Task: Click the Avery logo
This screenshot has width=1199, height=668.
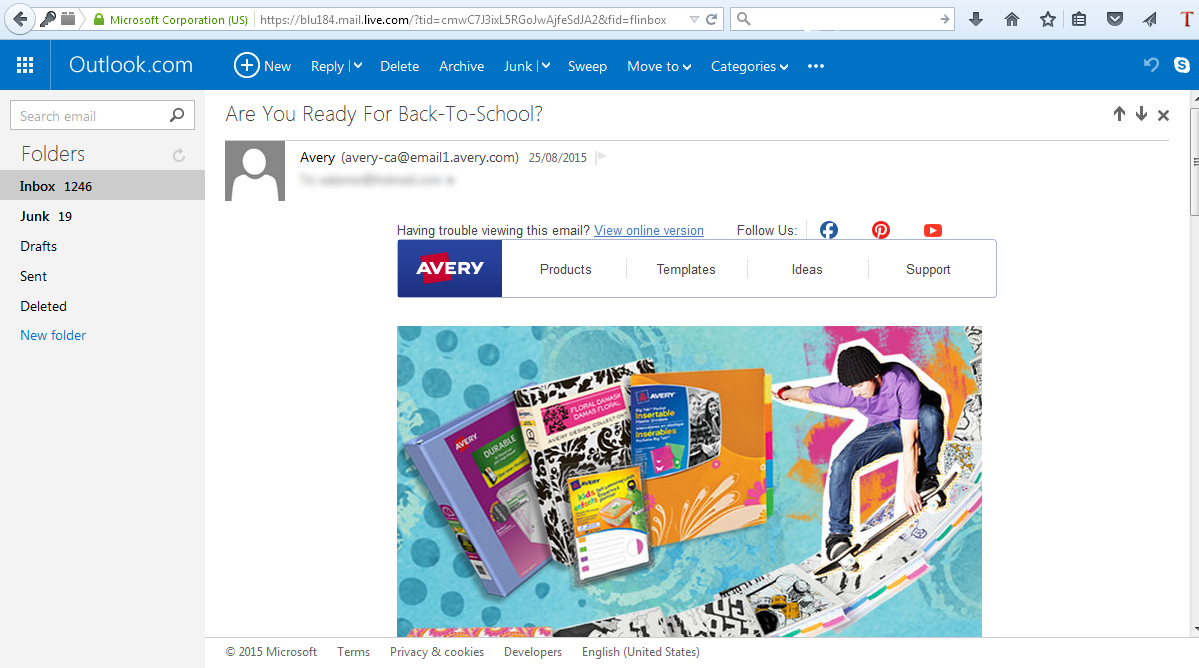Action: pos(450,268)
